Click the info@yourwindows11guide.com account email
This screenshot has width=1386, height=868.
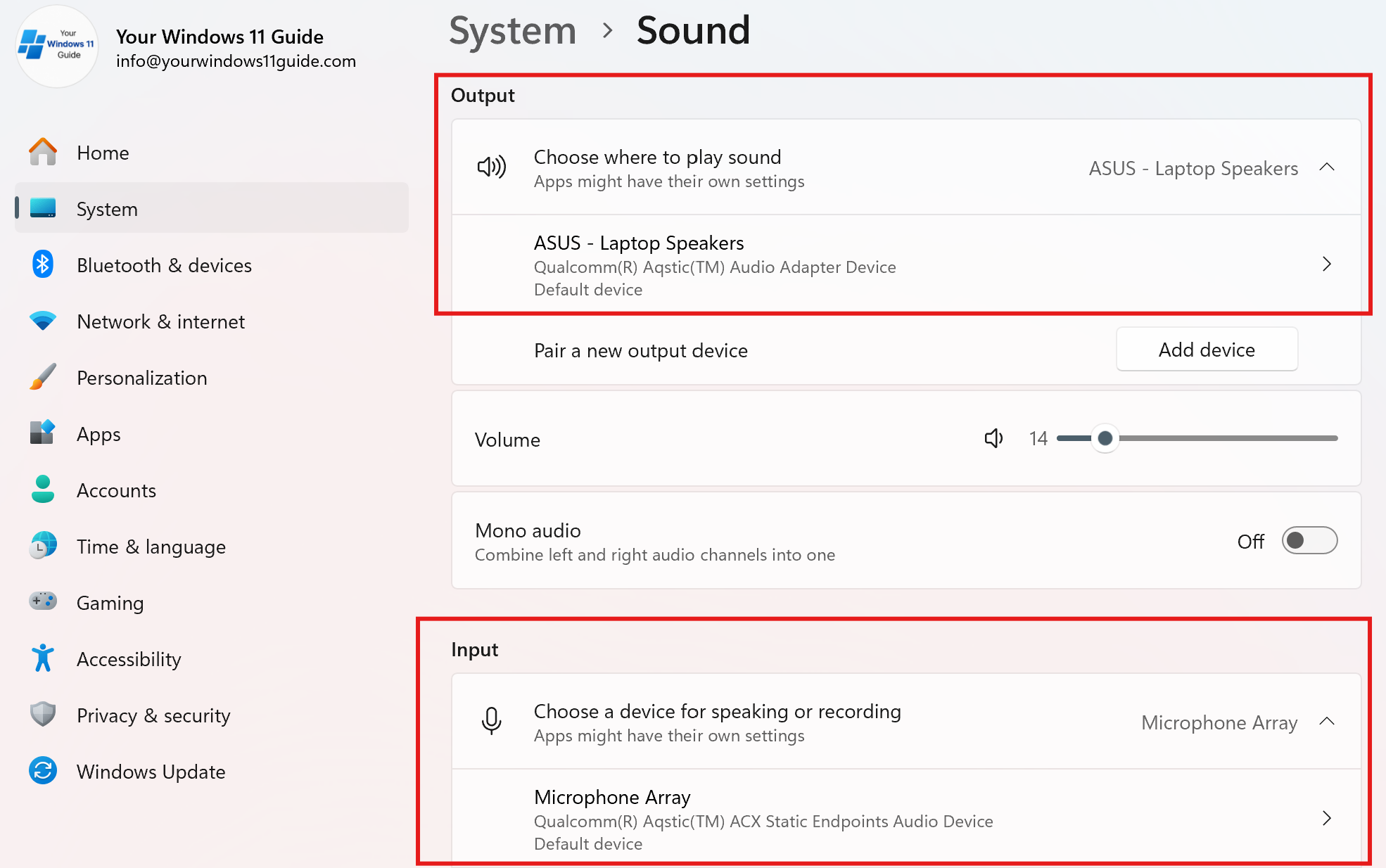(236, 61)
